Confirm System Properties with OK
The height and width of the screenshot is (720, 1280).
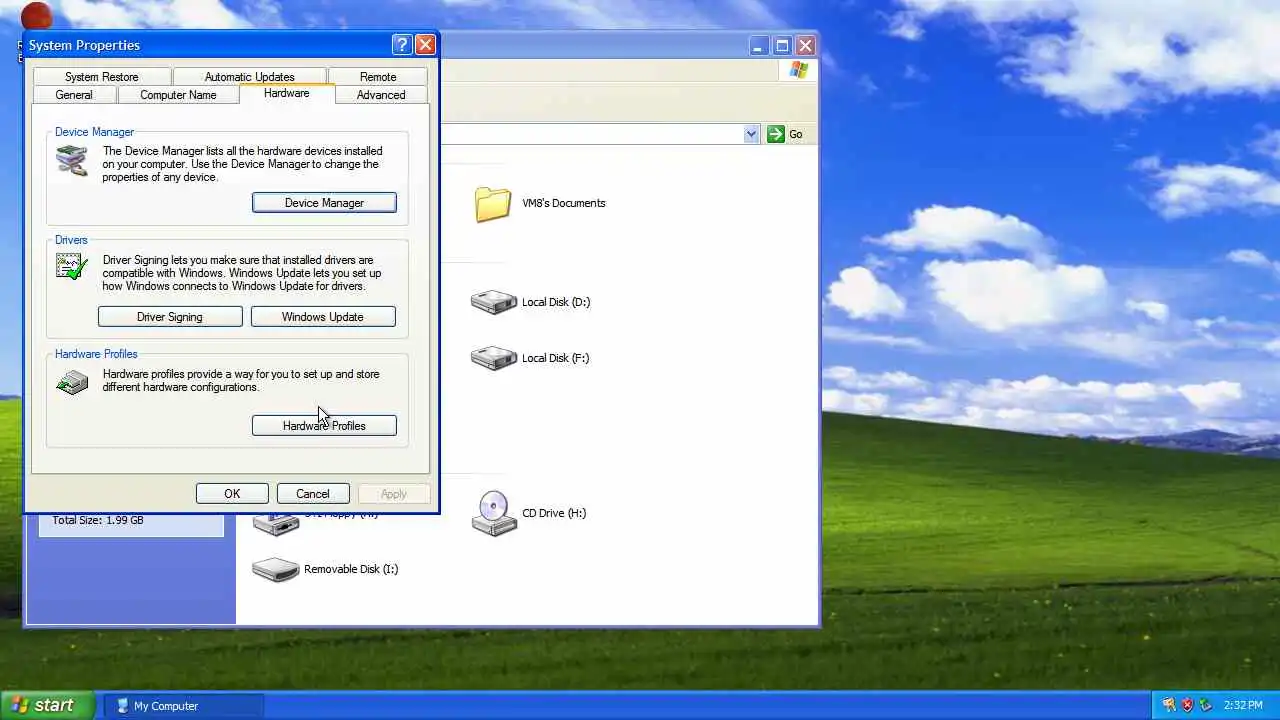[x=232, y=494]
